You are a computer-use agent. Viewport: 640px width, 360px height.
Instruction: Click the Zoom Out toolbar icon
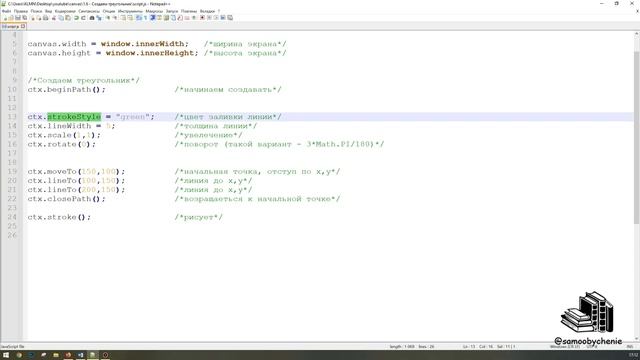pos(115,18)
